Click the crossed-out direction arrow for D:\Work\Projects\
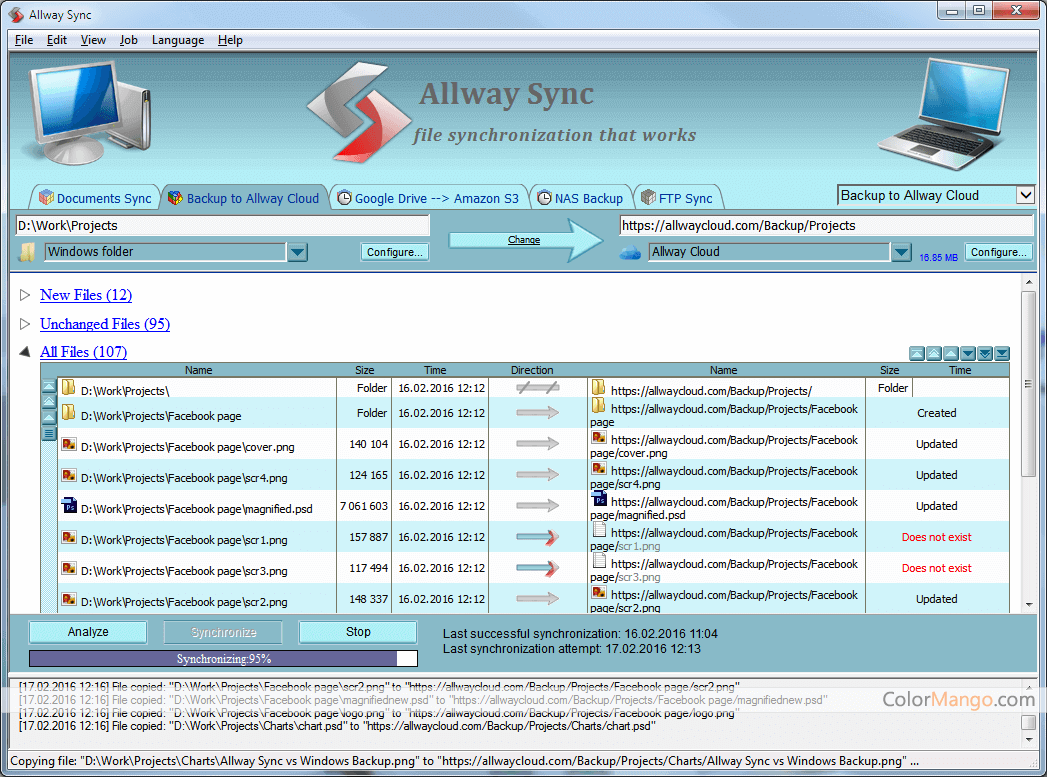Image resolution: width=1047 pixels, height=777 pixels. click(537, 387)
